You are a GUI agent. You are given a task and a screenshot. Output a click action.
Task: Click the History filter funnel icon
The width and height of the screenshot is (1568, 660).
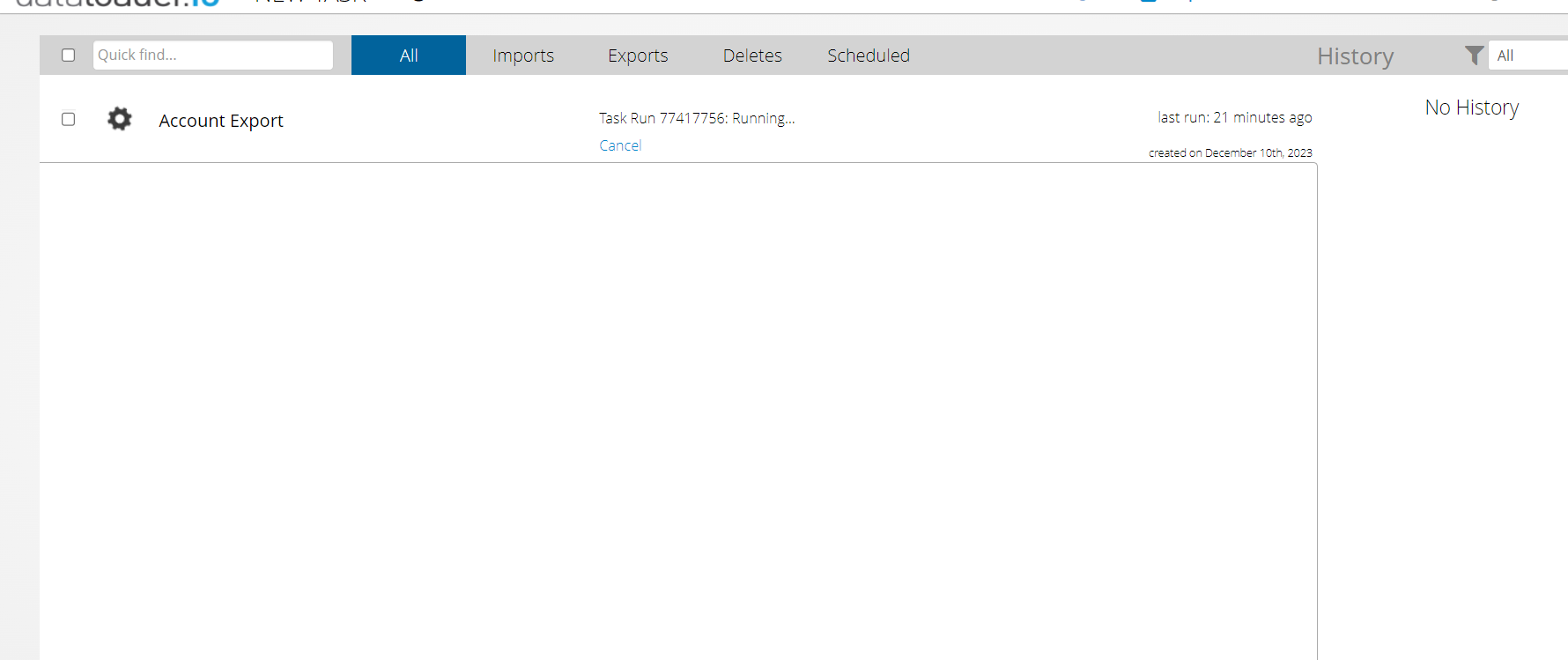(x=1473, y=56)
